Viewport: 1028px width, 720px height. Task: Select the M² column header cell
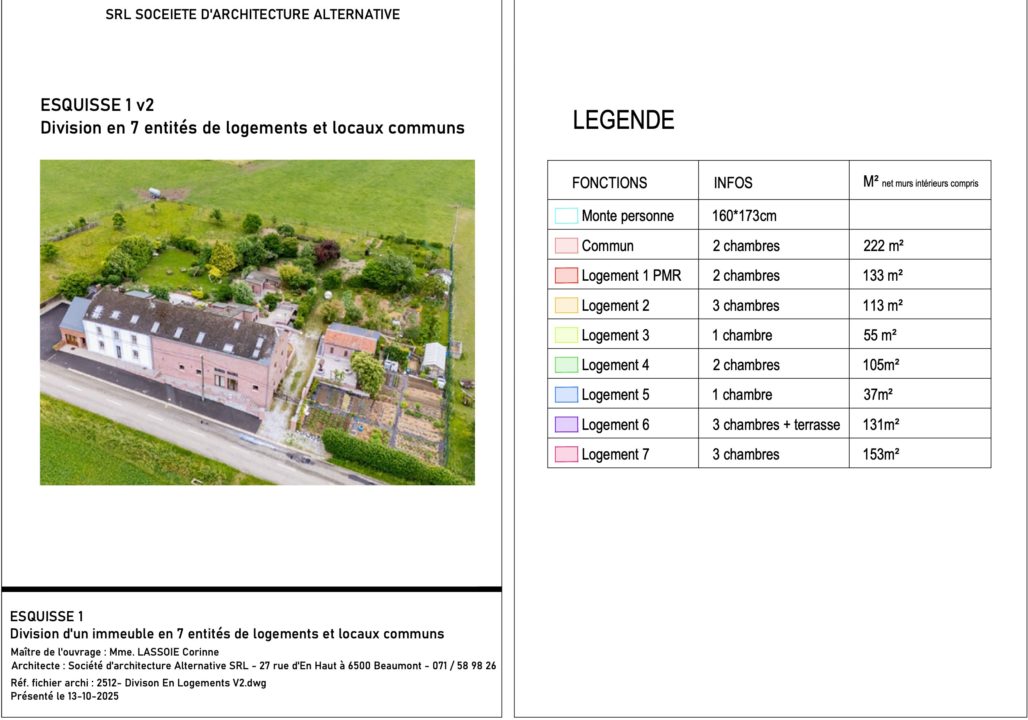click(x=920, y=182)
